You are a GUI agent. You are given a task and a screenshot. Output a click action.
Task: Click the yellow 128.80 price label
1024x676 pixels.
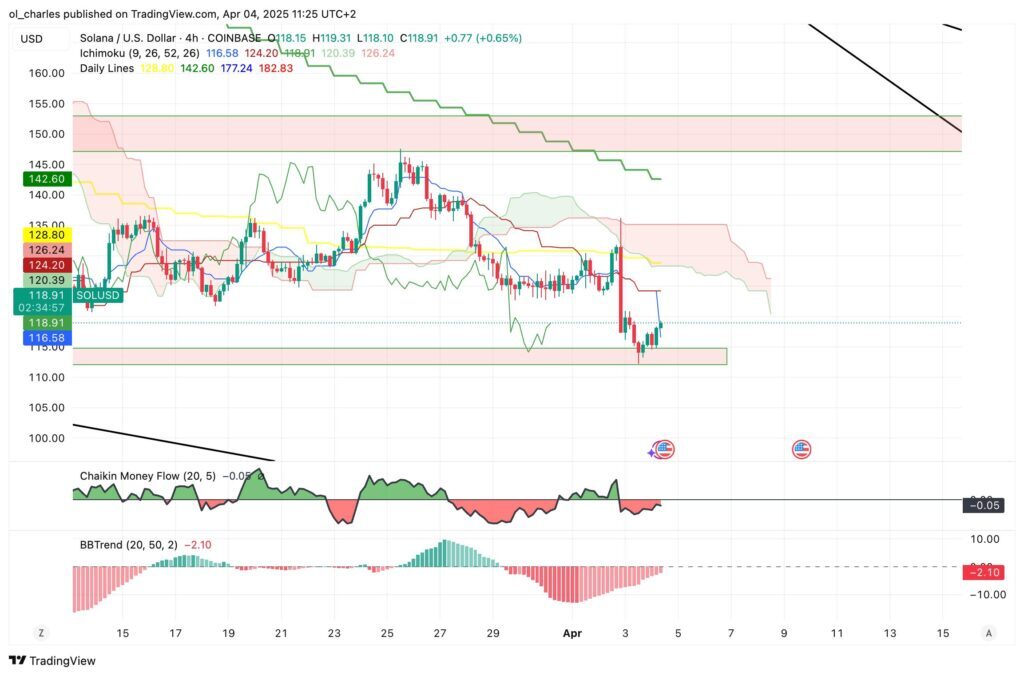41,233
